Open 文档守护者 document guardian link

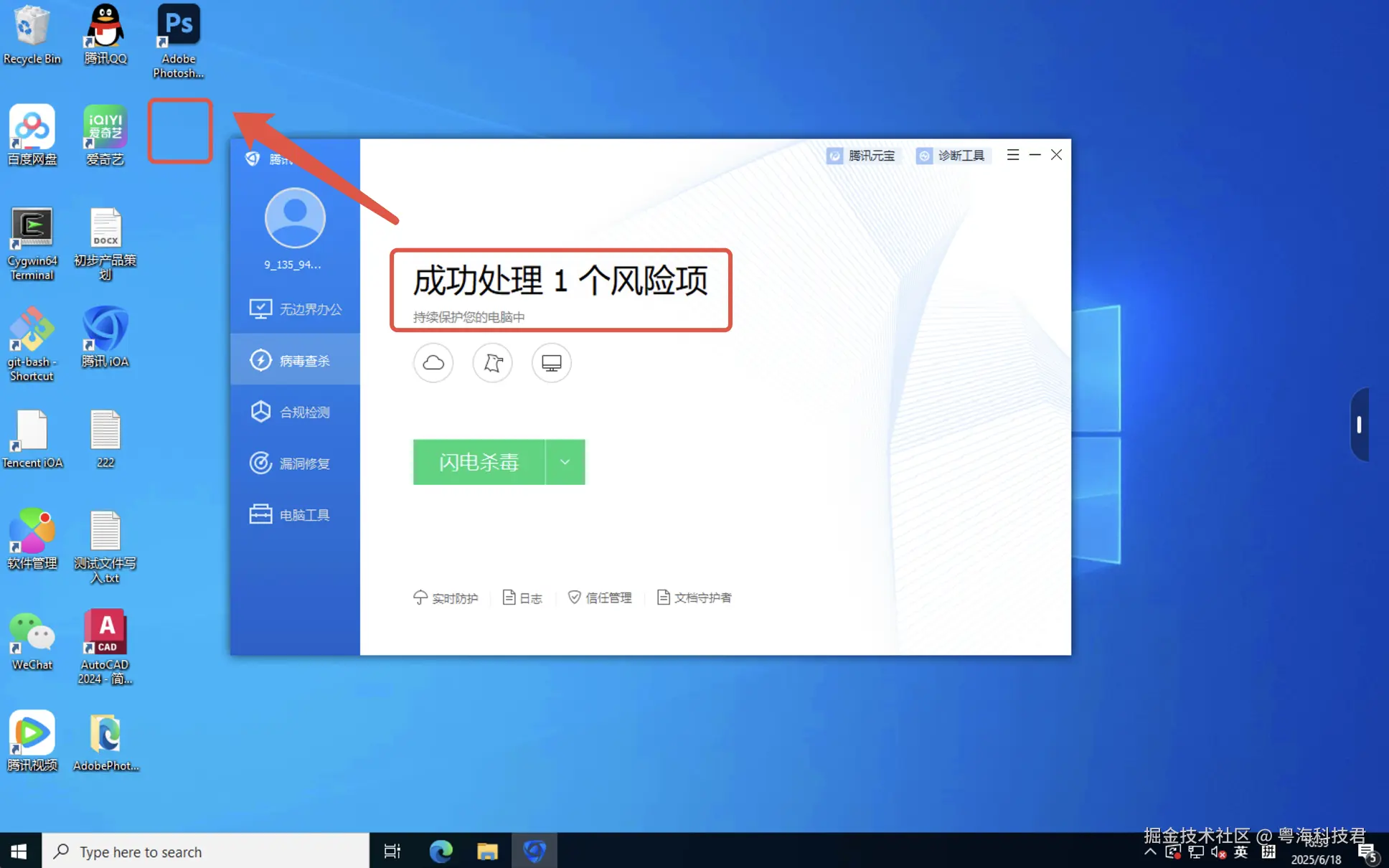coord(694,598)
